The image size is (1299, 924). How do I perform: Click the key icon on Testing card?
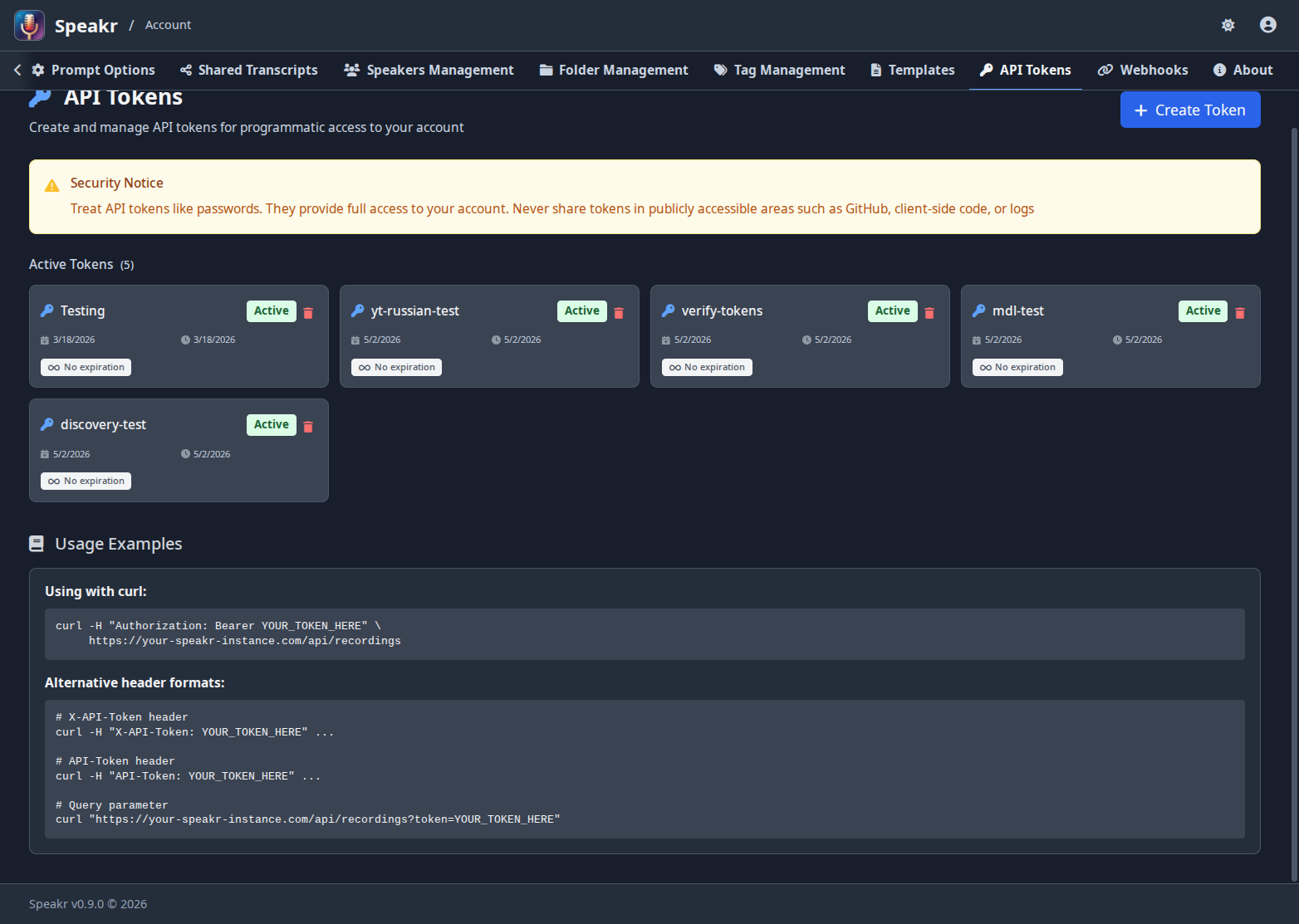coord(47,310)
